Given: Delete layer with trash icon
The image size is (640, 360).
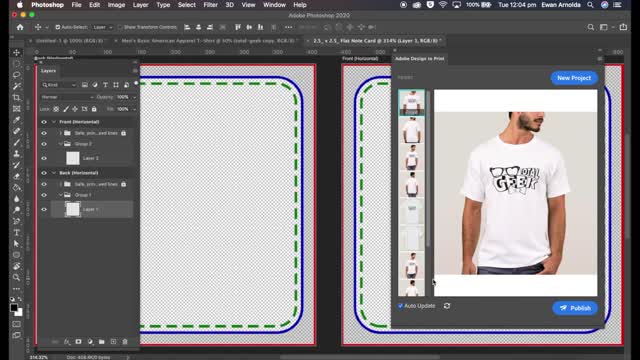Looking at the screenshot, I should click(125, 342).
